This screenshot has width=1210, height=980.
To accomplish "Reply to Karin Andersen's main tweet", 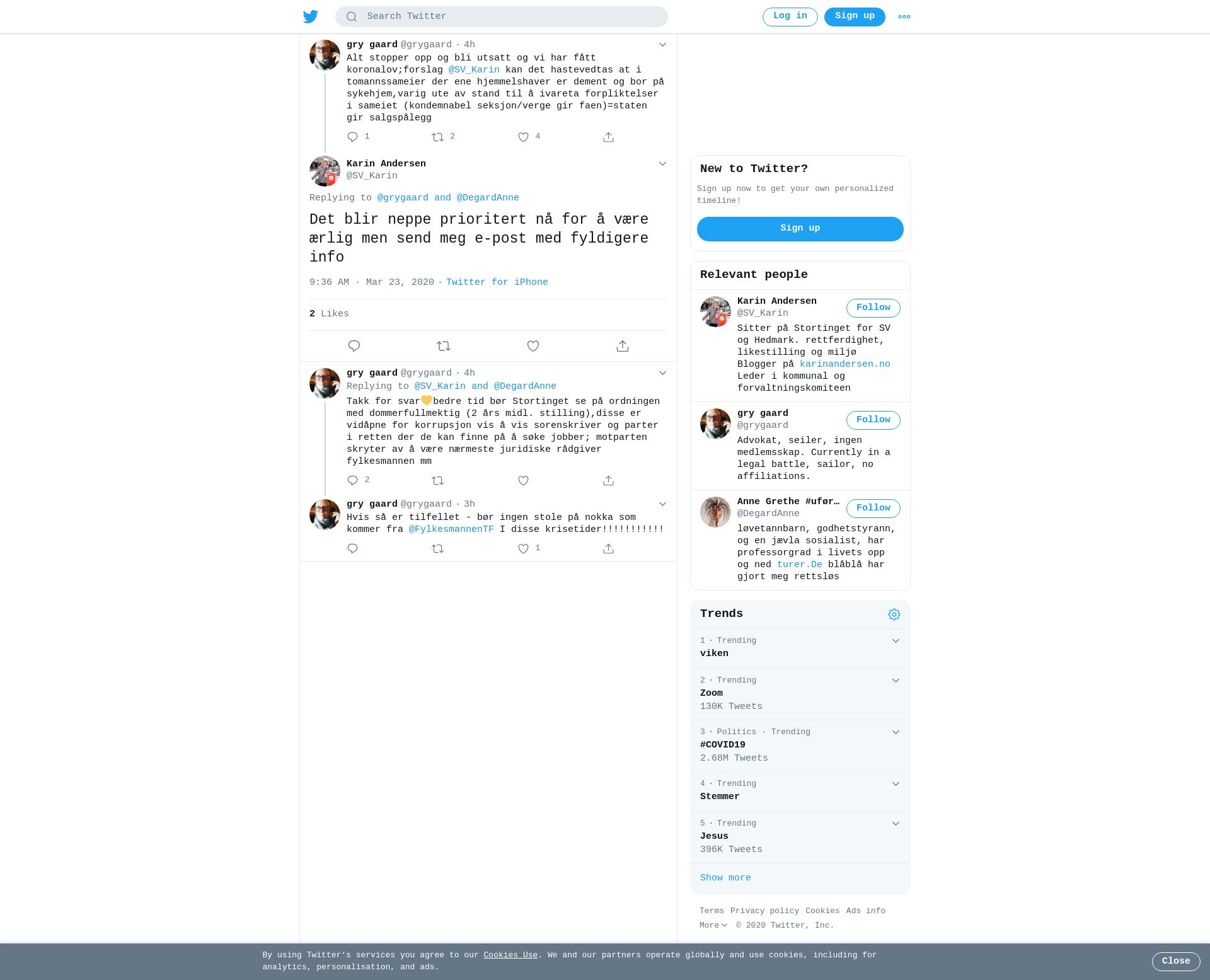I will tap(354, 346).
